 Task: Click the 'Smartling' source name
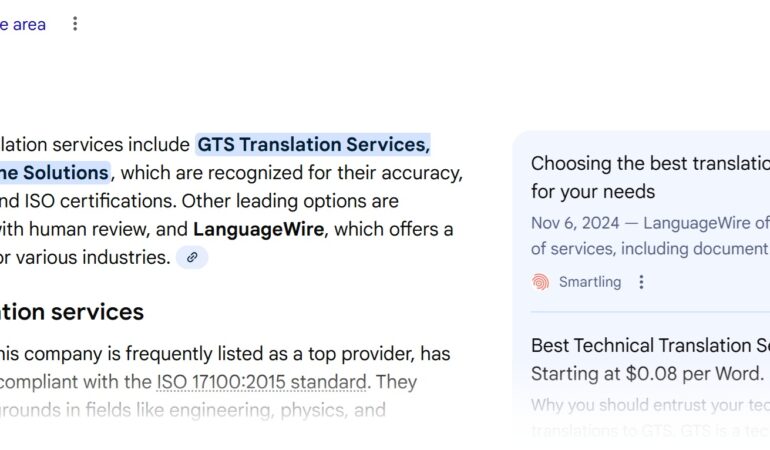(x=590, y=282)
